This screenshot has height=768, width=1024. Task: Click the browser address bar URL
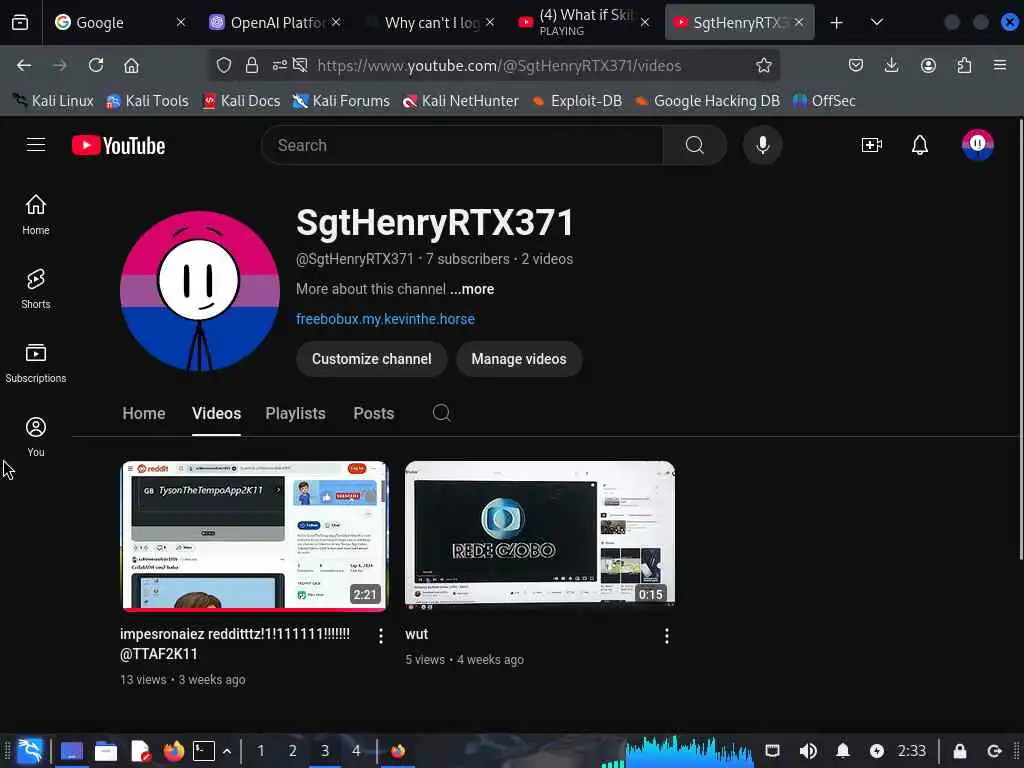[x=499, y=65]
